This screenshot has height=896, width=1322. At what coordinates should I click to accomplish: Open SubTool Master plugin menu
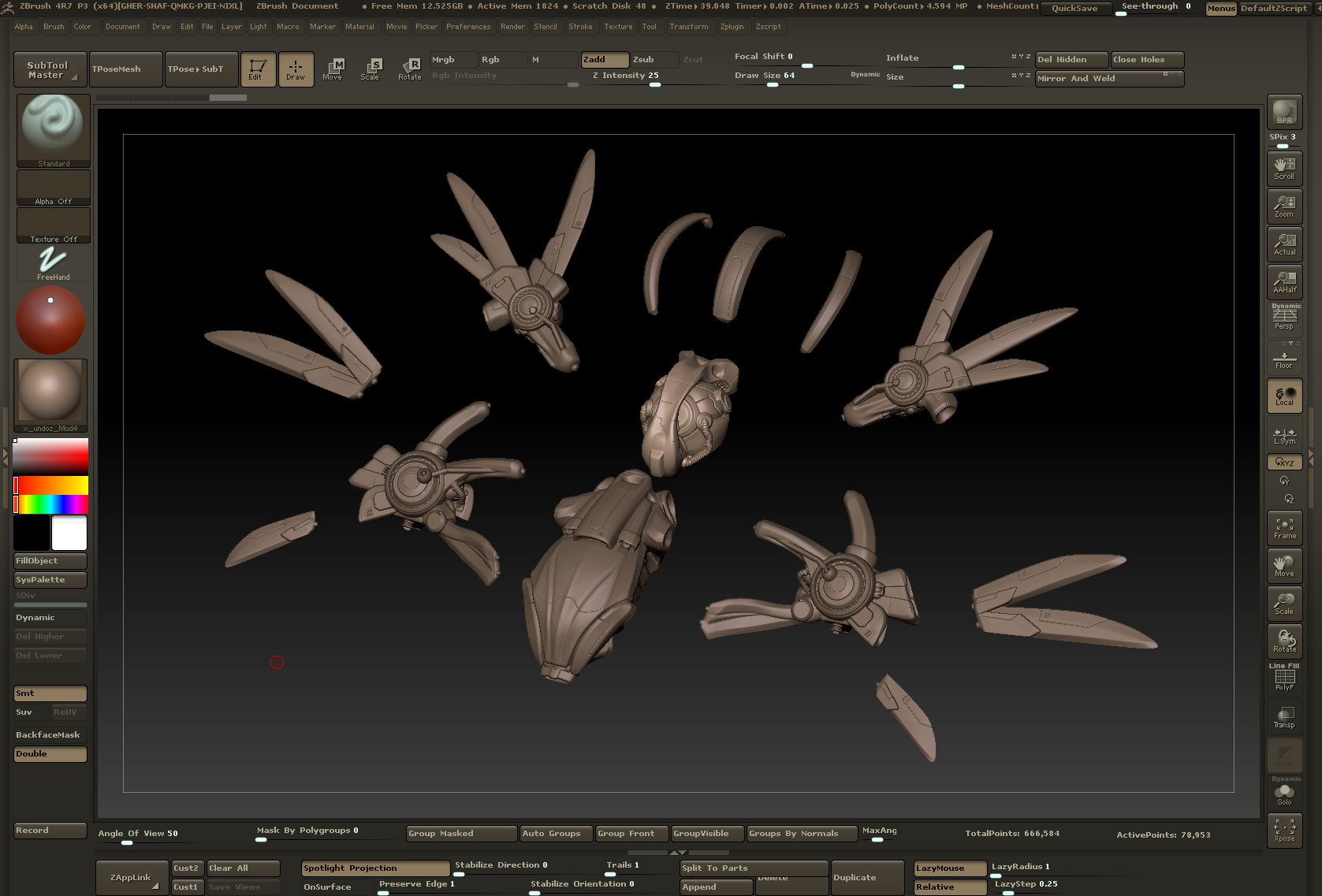tap(50, 69)
